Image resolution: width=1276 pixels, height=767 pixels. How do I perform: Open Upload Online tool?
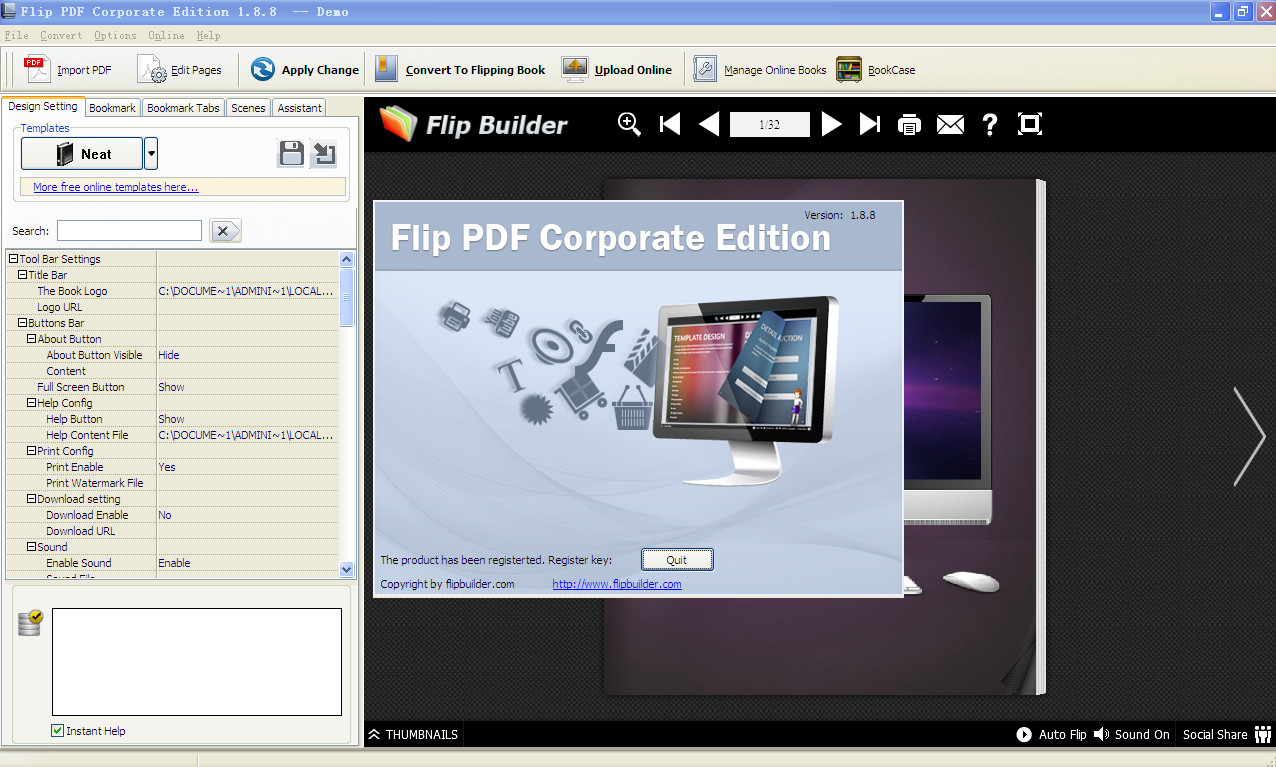573,69
